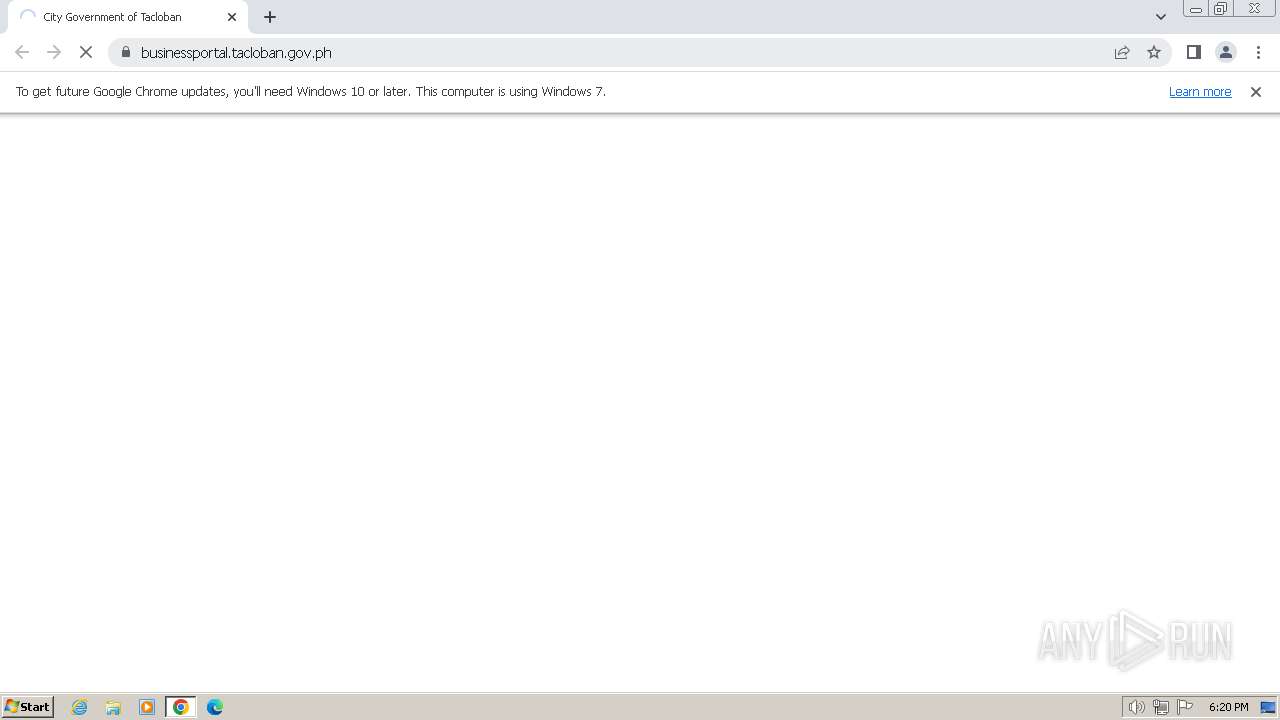
Task: Minimize the Chrome window
Action: coord(1196,9)
